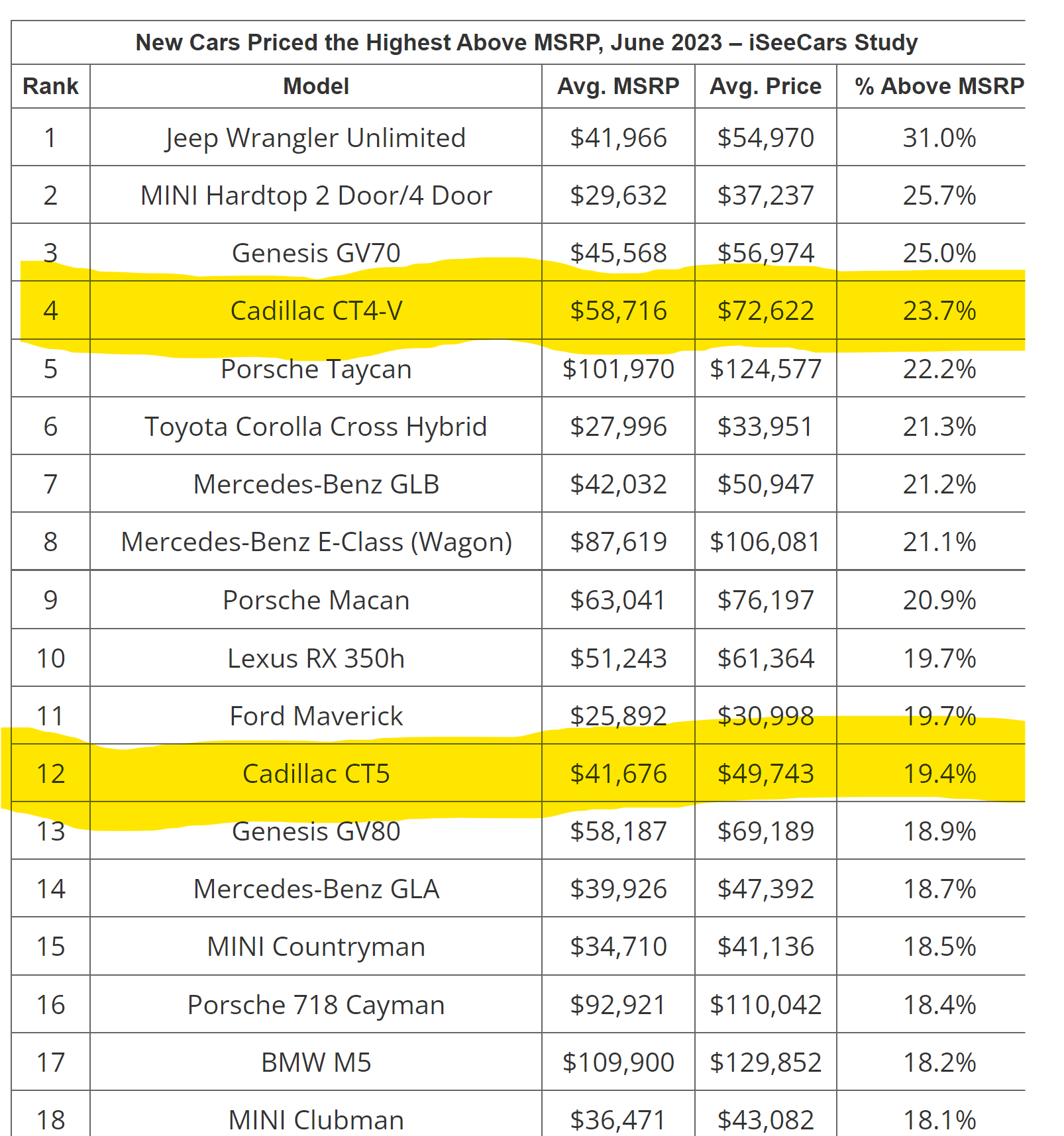The width and height of the screenshot is (1064, 1136).
Task: Click the $129,852 average price cell
Action: [x=765, y=1062]
